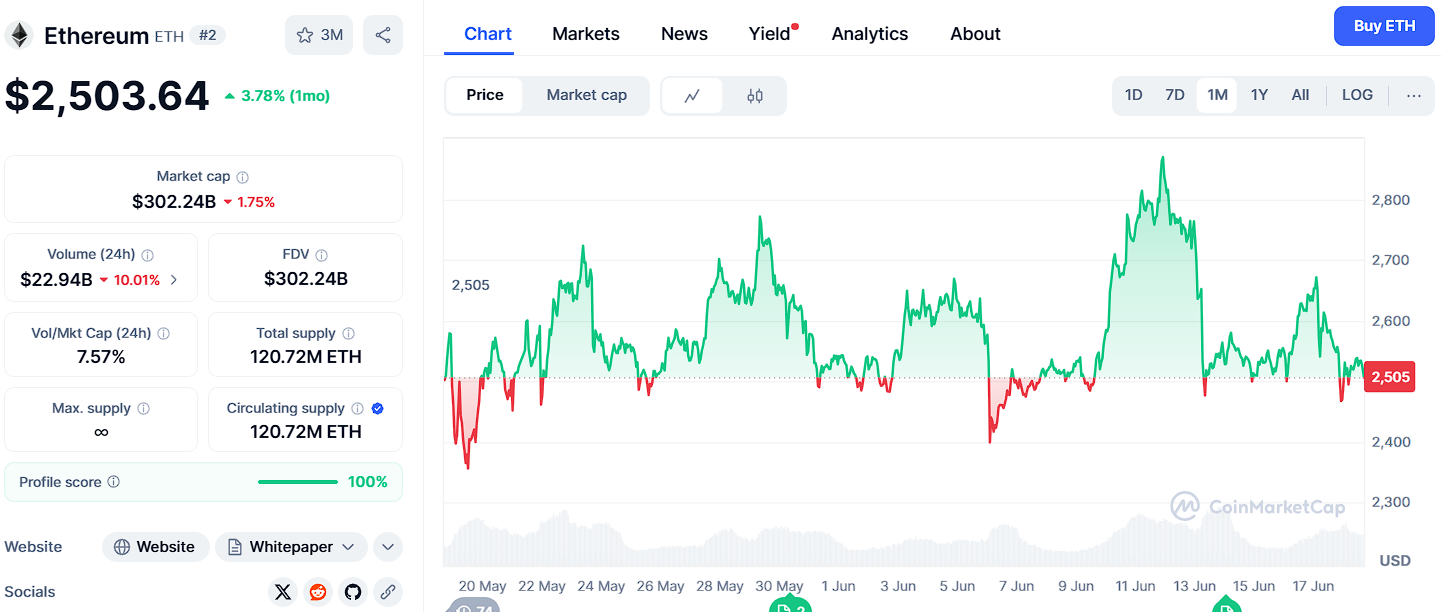Set chart range to 1D
Viewport: 1441px width, 612px height.
tap(1133, 96)
